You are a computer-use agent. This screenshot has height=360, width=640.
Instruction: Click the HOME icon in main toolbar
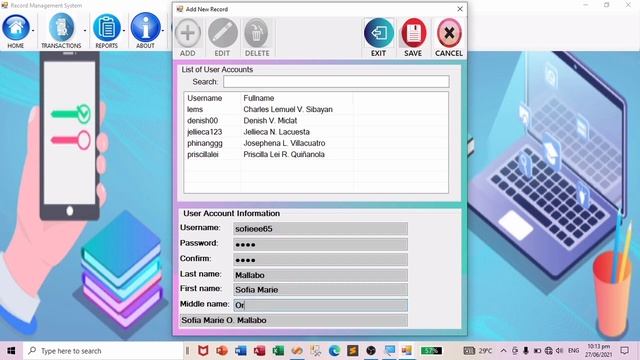pos(16,27)
